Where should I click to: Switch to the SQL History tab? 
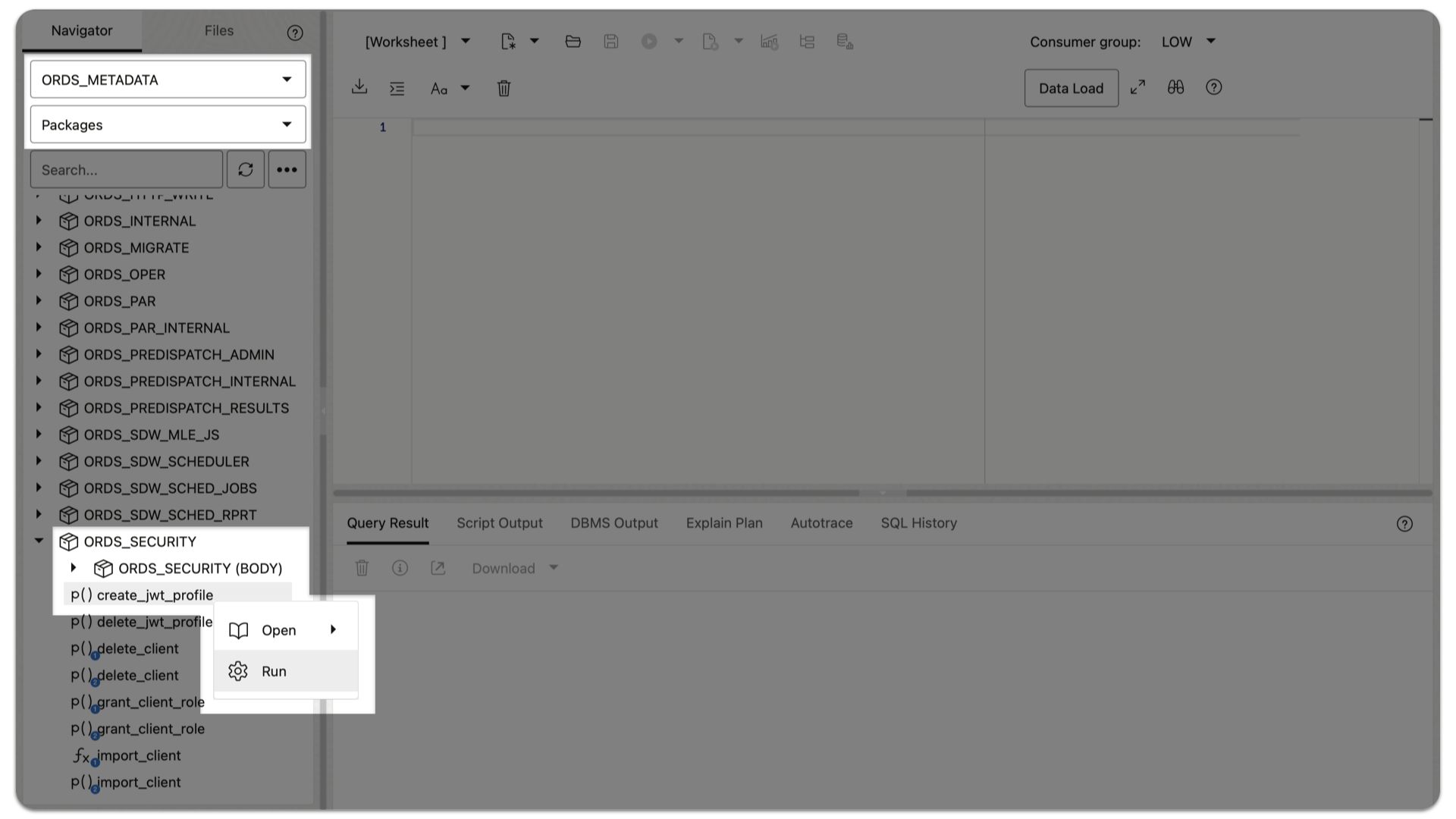918,523
